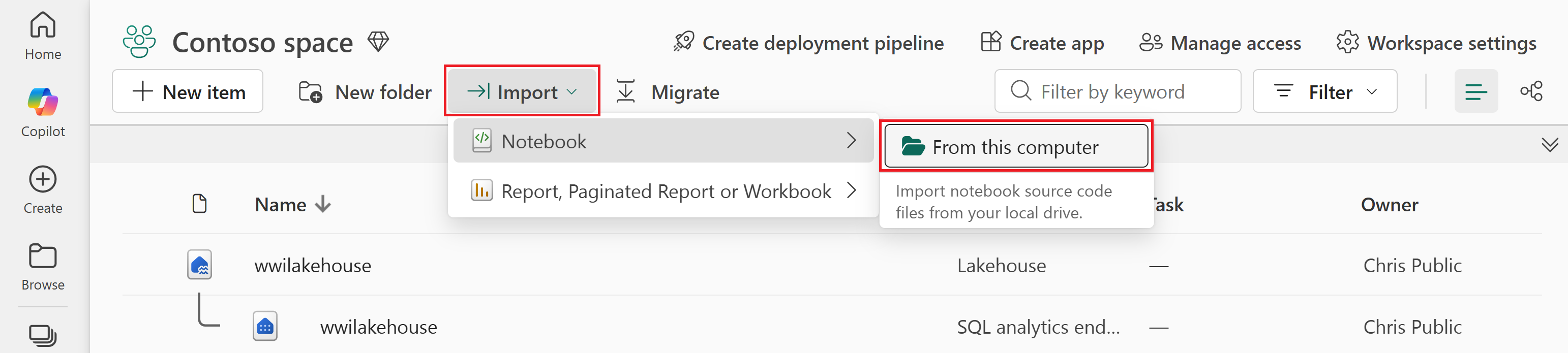Viewport: 1568px width, 353px height.
Task: Open Workspace settings
Action: pyautogui.click(x=1436, y=43)
